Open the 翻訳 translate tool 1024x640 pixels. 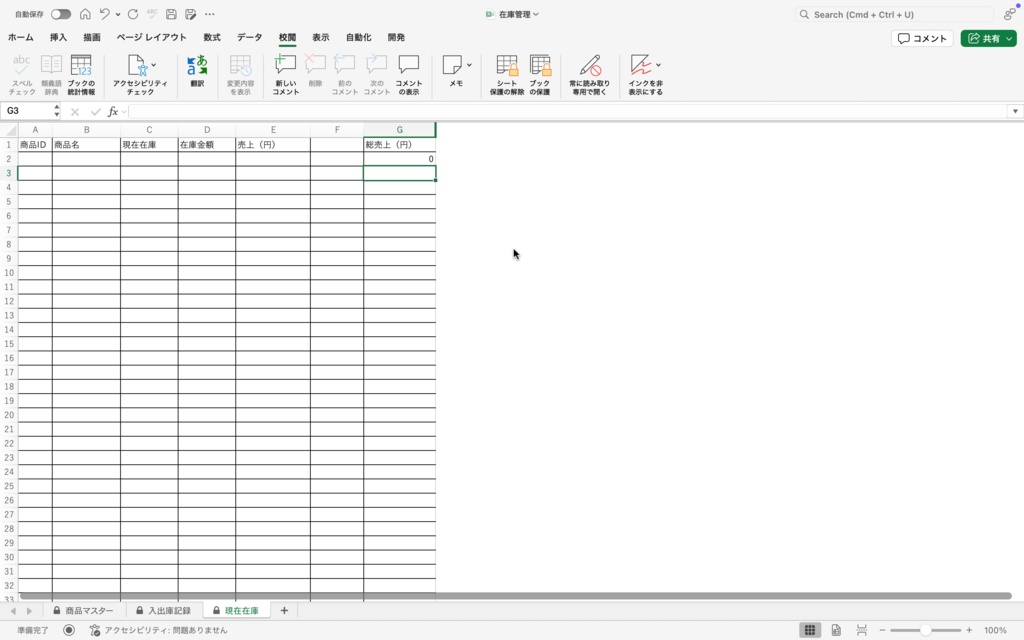pos(197,71)
